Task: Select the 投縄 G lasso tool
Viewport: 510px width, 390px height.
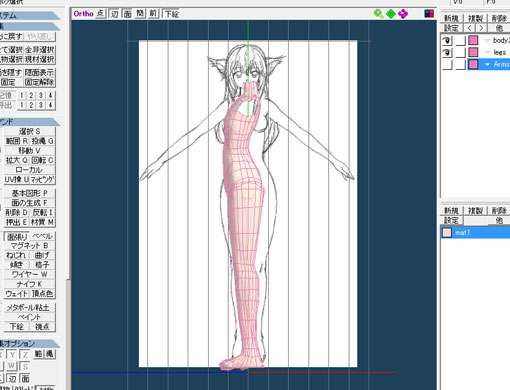Action: (x=43, y=141)
